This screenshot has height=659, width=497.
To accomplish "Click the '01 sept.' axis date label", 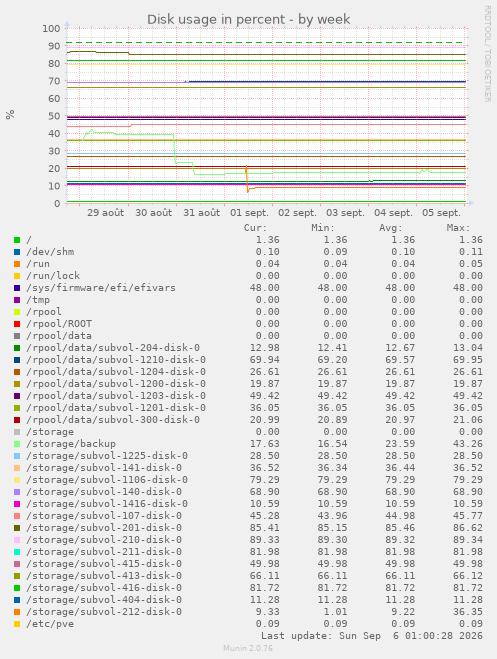I will click(x=249, y=213).
